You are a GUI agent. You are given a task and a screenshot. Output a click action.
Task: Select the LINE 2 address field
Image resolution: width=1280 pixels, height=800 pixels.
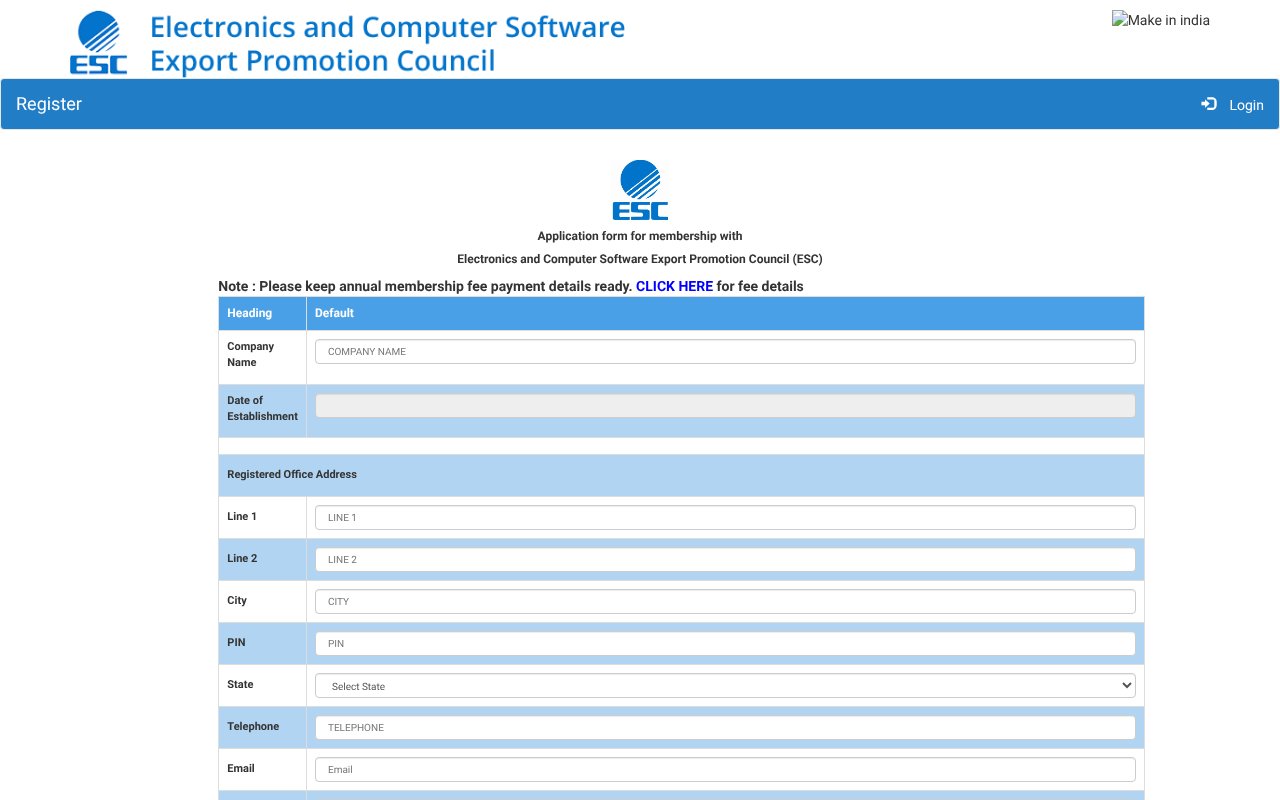click(725, 559)
